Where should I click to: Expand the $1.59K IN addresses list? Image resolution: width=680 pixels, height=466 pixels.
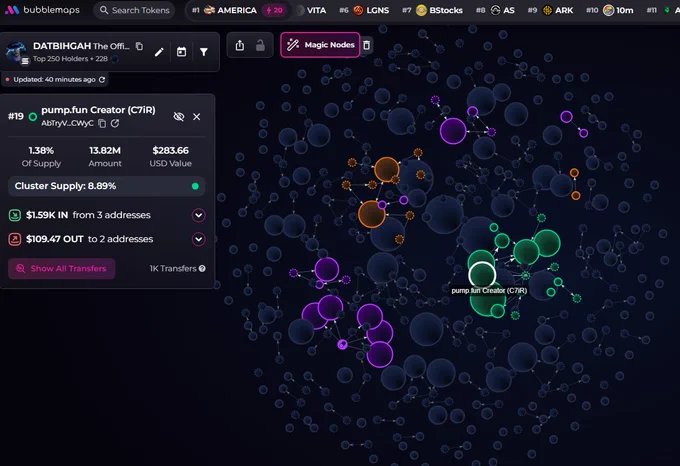pos(199,215)
